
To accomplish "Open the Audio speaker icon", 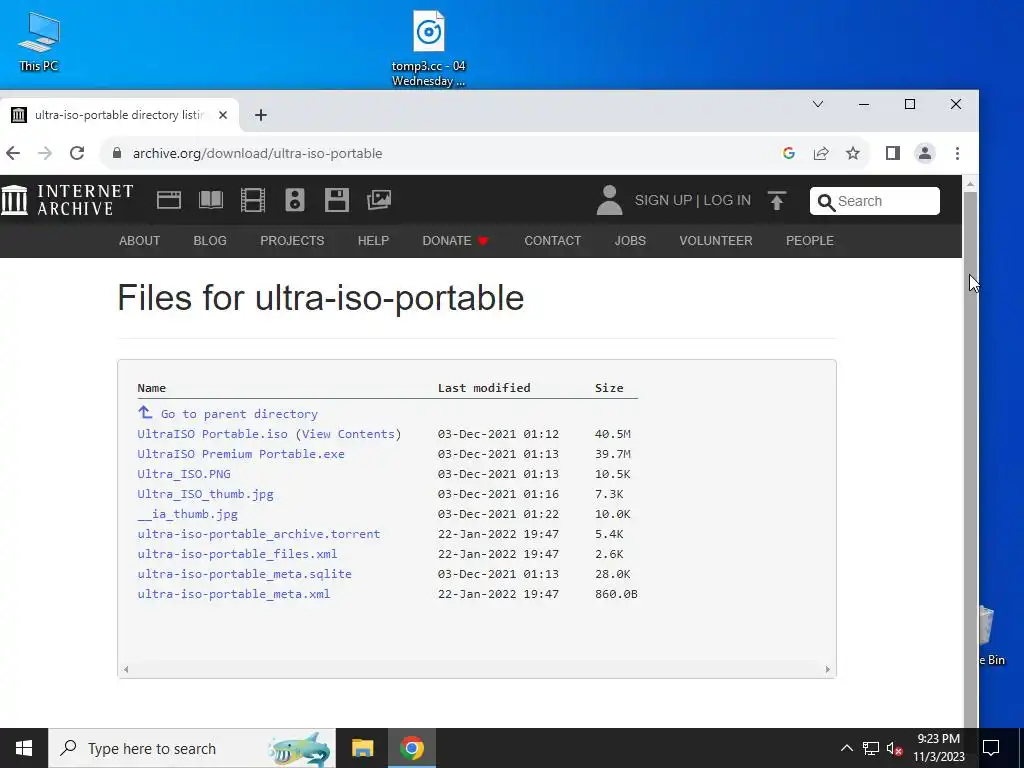I will pyautogui.click(x=295, y=200).
